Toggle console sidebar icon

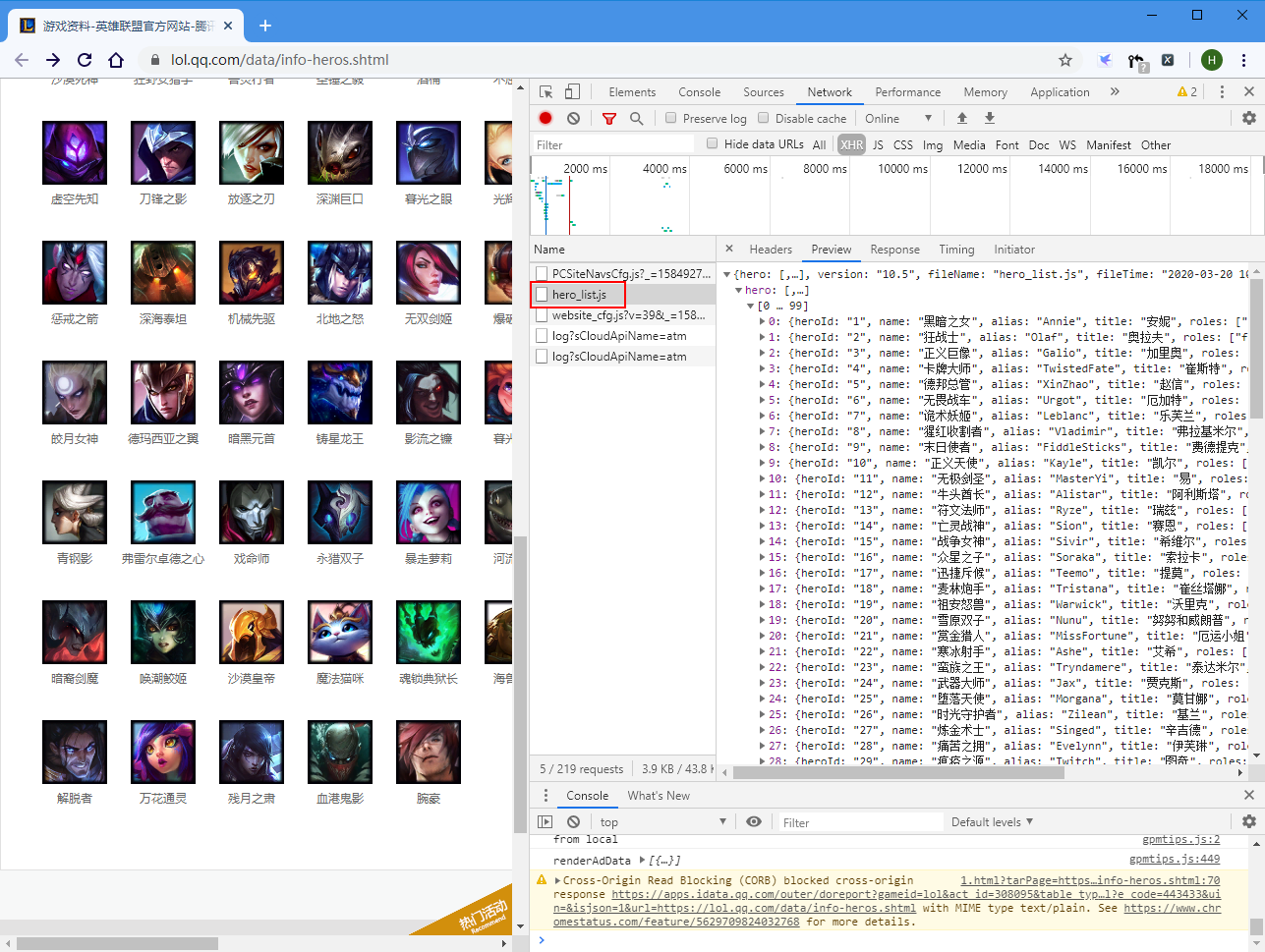pyautogui.click(x=546, y=821)
